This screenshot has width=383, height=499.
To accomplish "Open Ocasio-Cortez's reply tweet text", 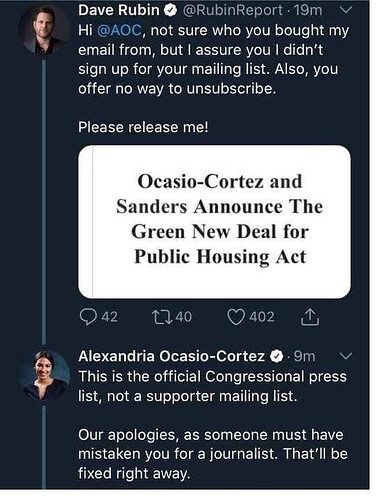I will [213, 425].
